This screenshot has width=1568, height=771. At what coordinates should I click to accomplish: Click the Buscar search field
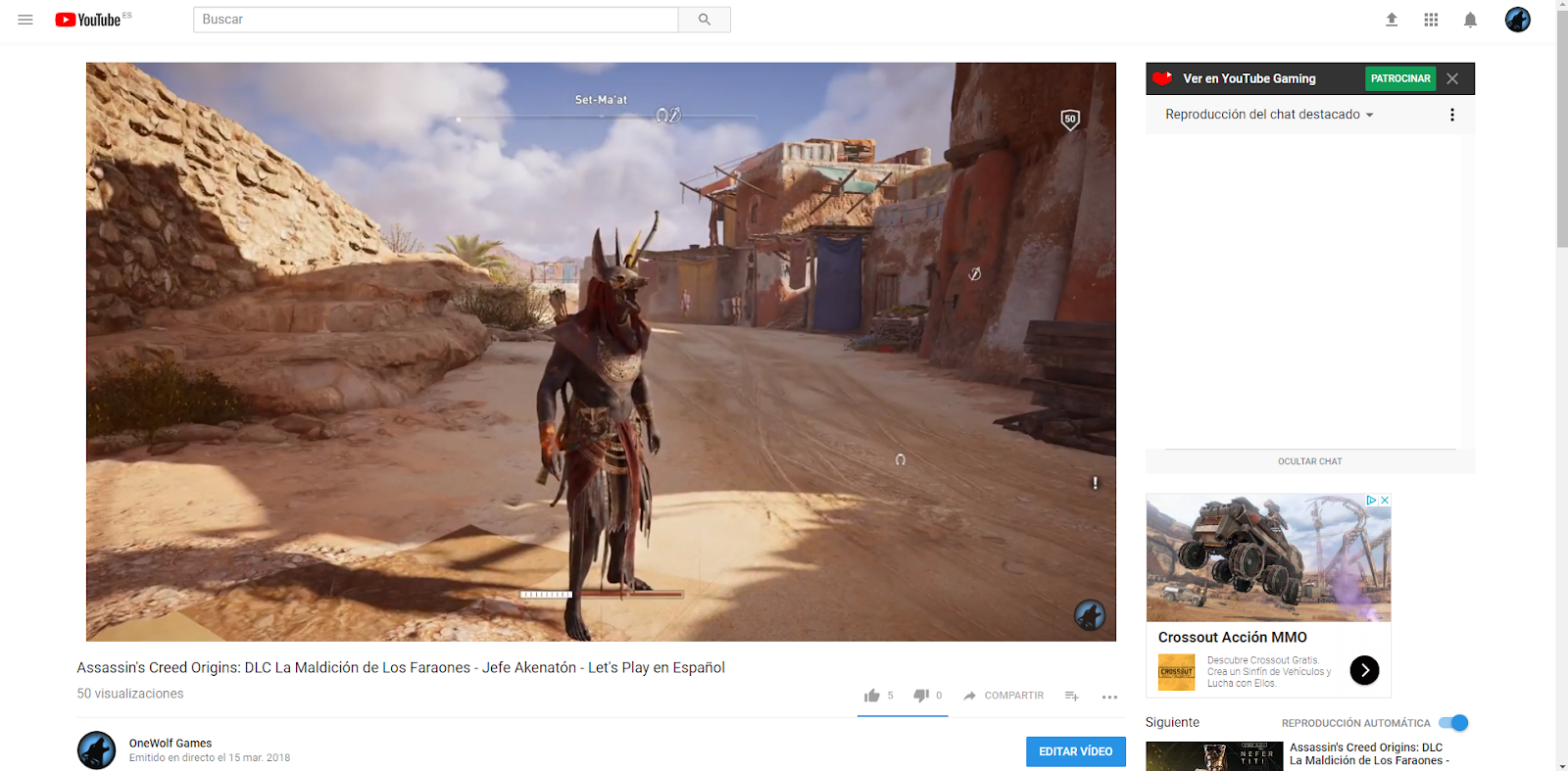pos(435,20)
